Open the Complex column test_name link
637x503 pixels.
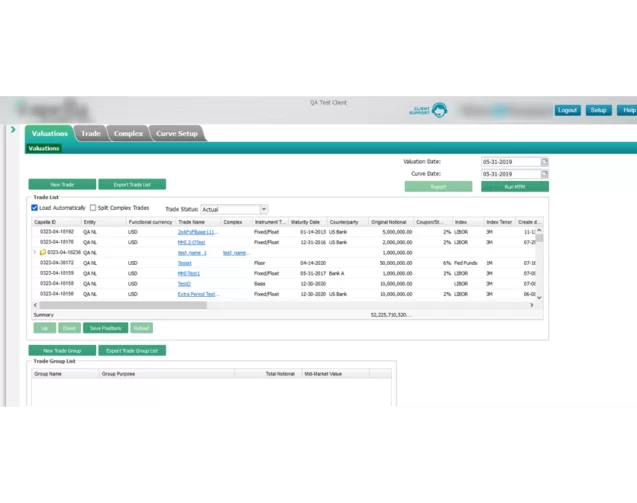click(x=236, y=253)
